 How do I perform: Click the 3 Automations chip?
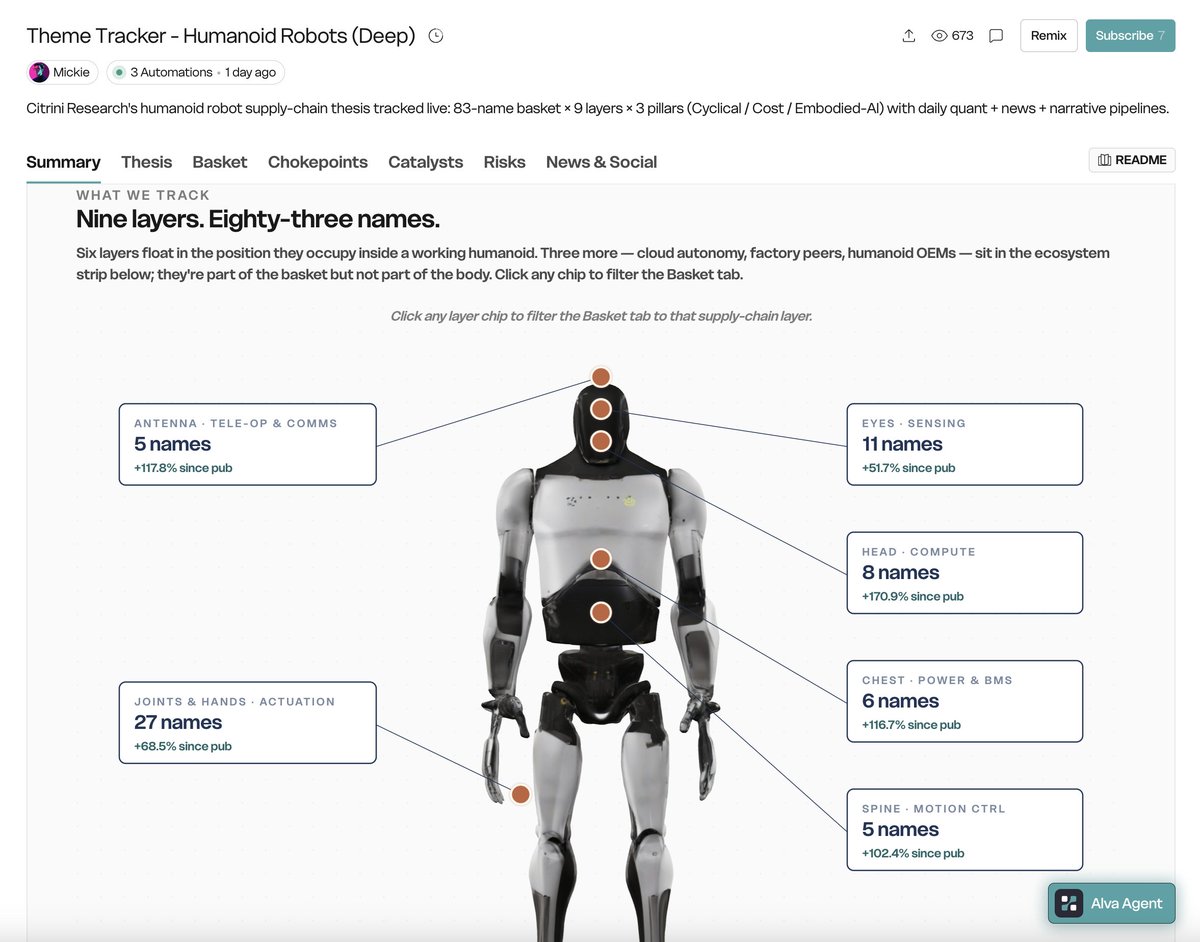click(196, 72)
